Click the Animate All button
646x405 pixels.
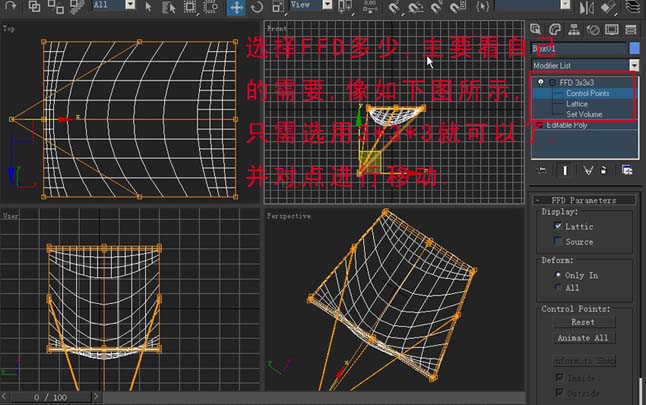pyautogui.click(x=583, y=338)
